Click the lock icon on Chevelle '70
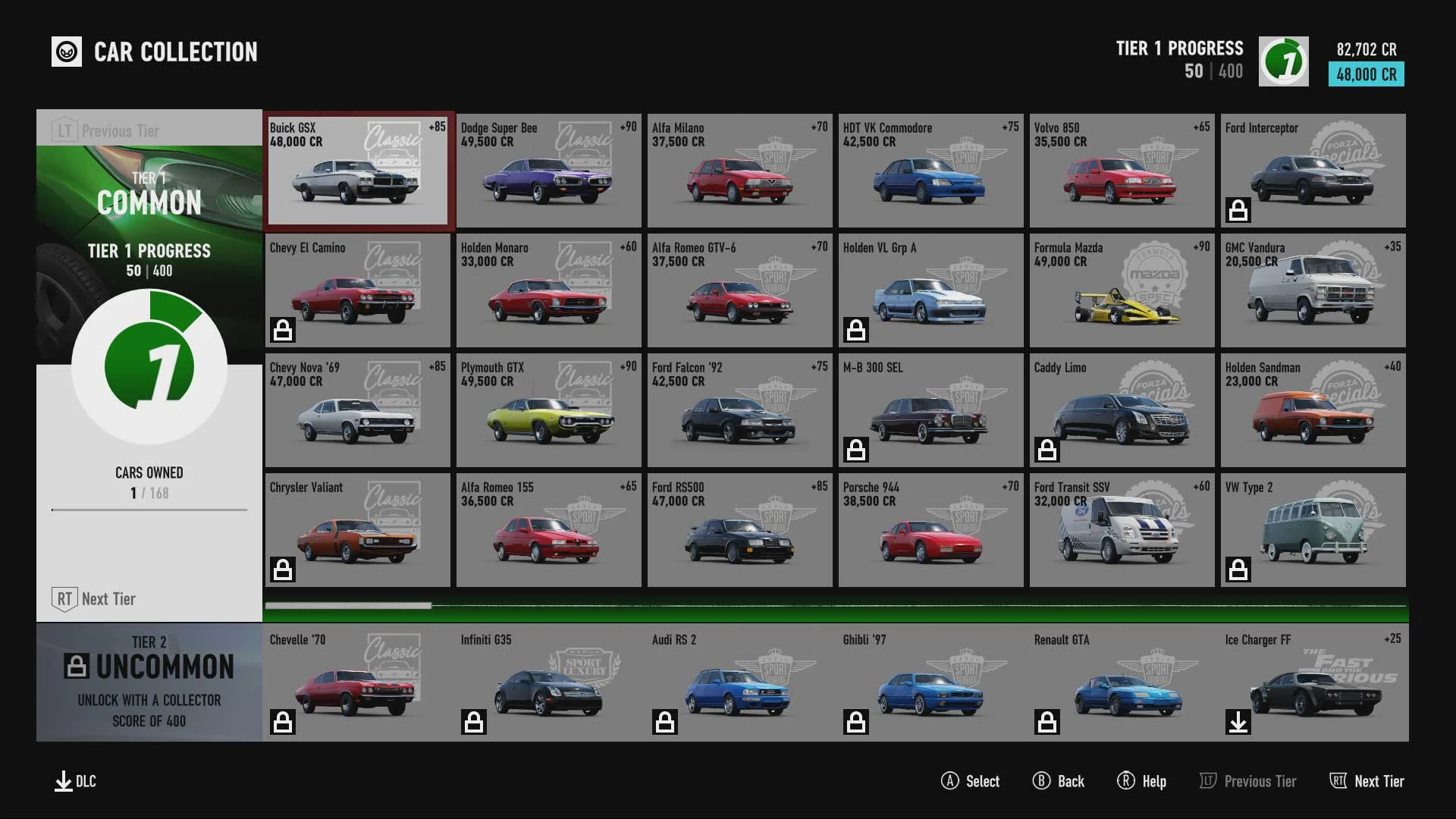 click(283, 722)
